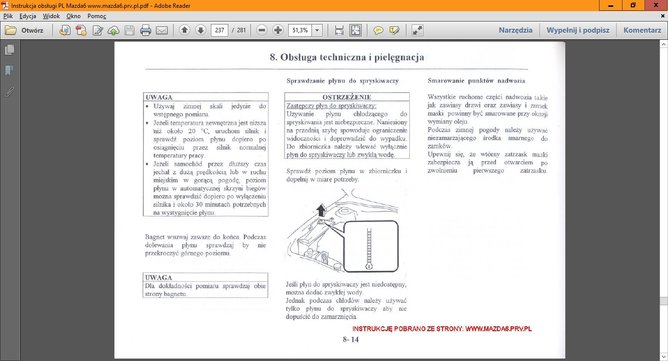Go to previous page with up arrow
Viewport: 668px width, 361px height.
(x=184, y=30)
